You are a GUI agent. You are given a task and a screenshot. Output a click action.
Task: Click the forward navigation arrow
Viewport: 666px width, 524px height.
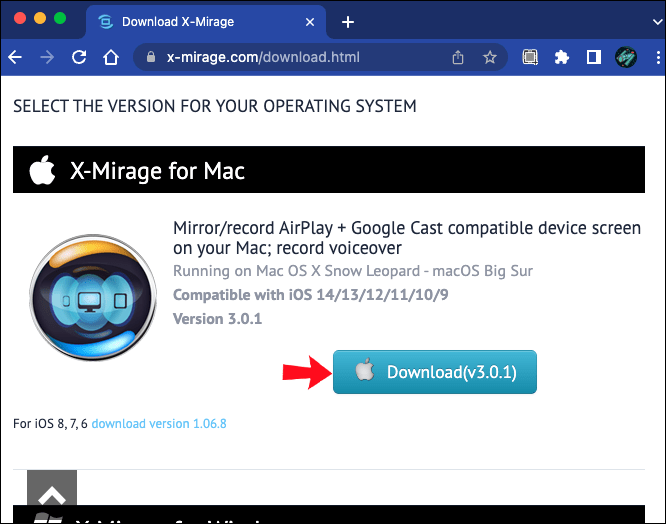point(47,57)
